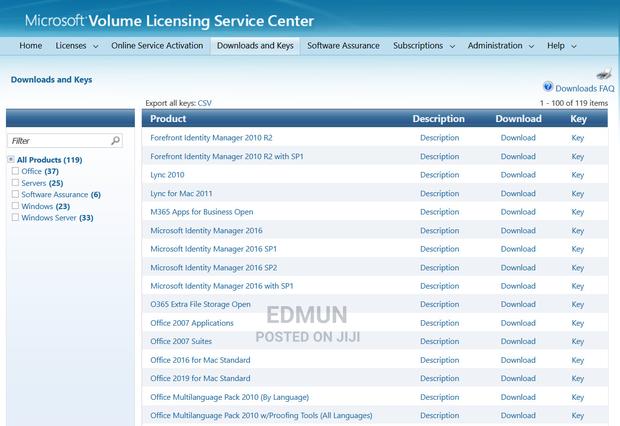Image resolution: width=620 pixels, height=426 pixels.
Task: Open the Downloads FAQ link
Action: (x=585, y=89)
